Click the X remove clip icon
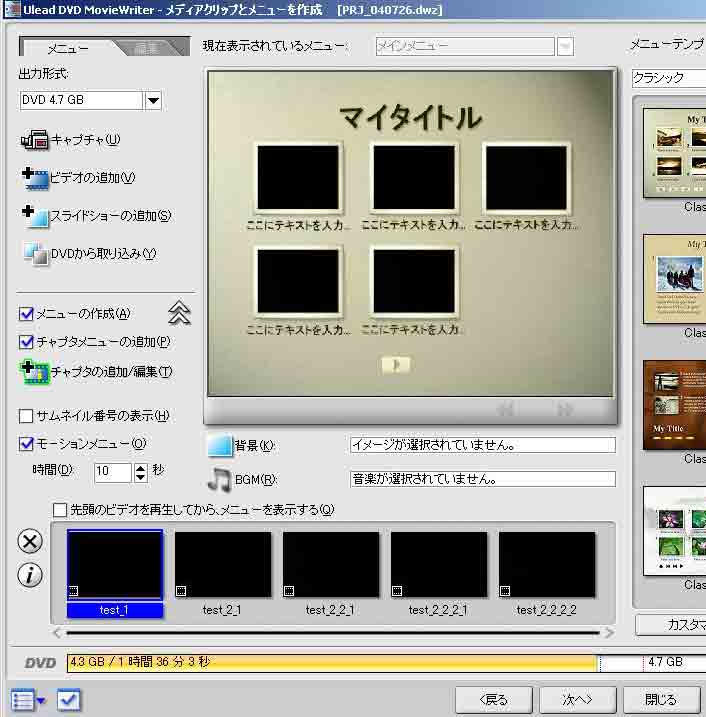Image resolution: width=706 pixels, height=717 pixels. coord(31,541)
